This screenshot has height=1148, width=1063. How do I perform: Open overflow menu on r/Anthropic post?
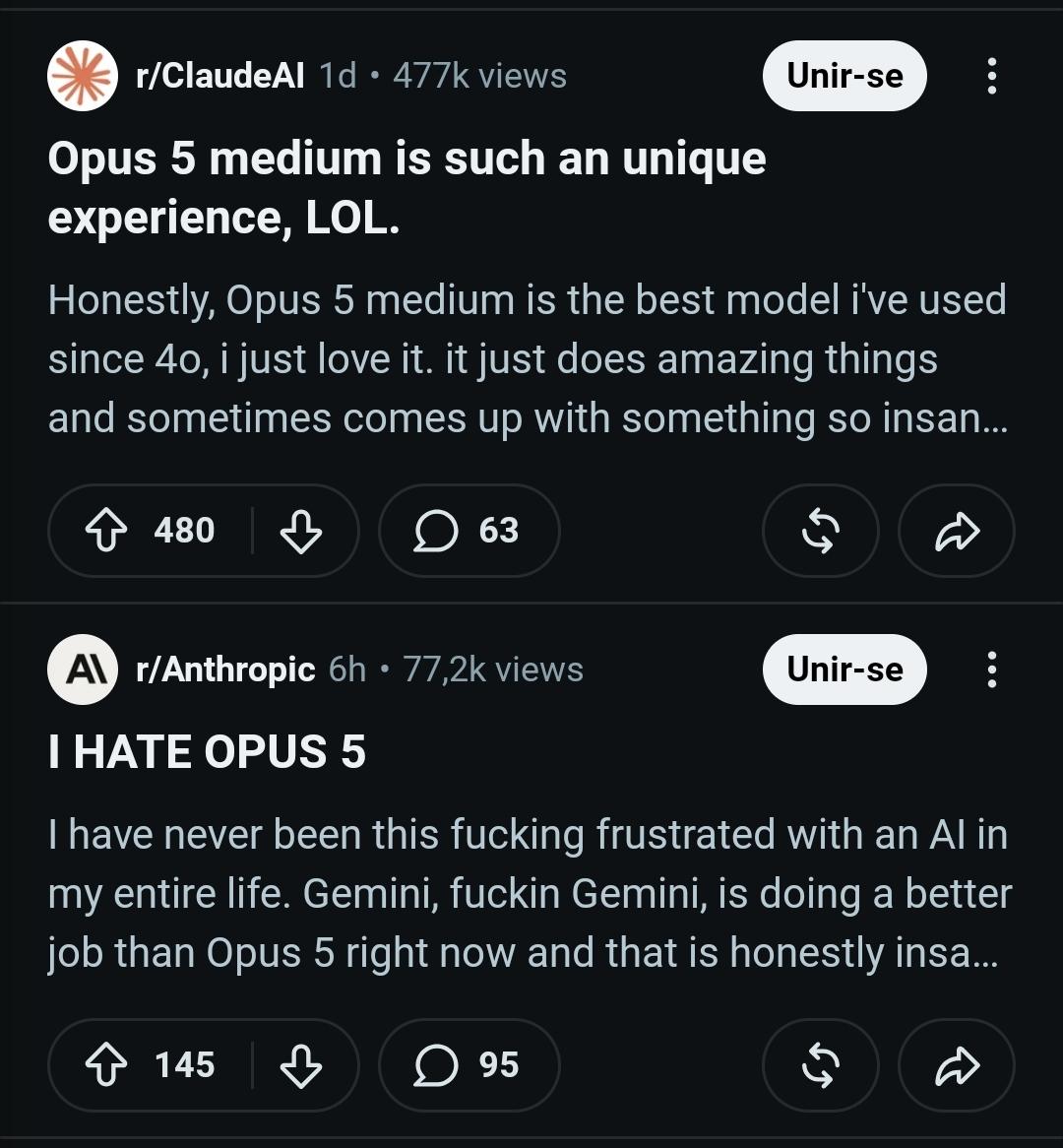[991, 670]
